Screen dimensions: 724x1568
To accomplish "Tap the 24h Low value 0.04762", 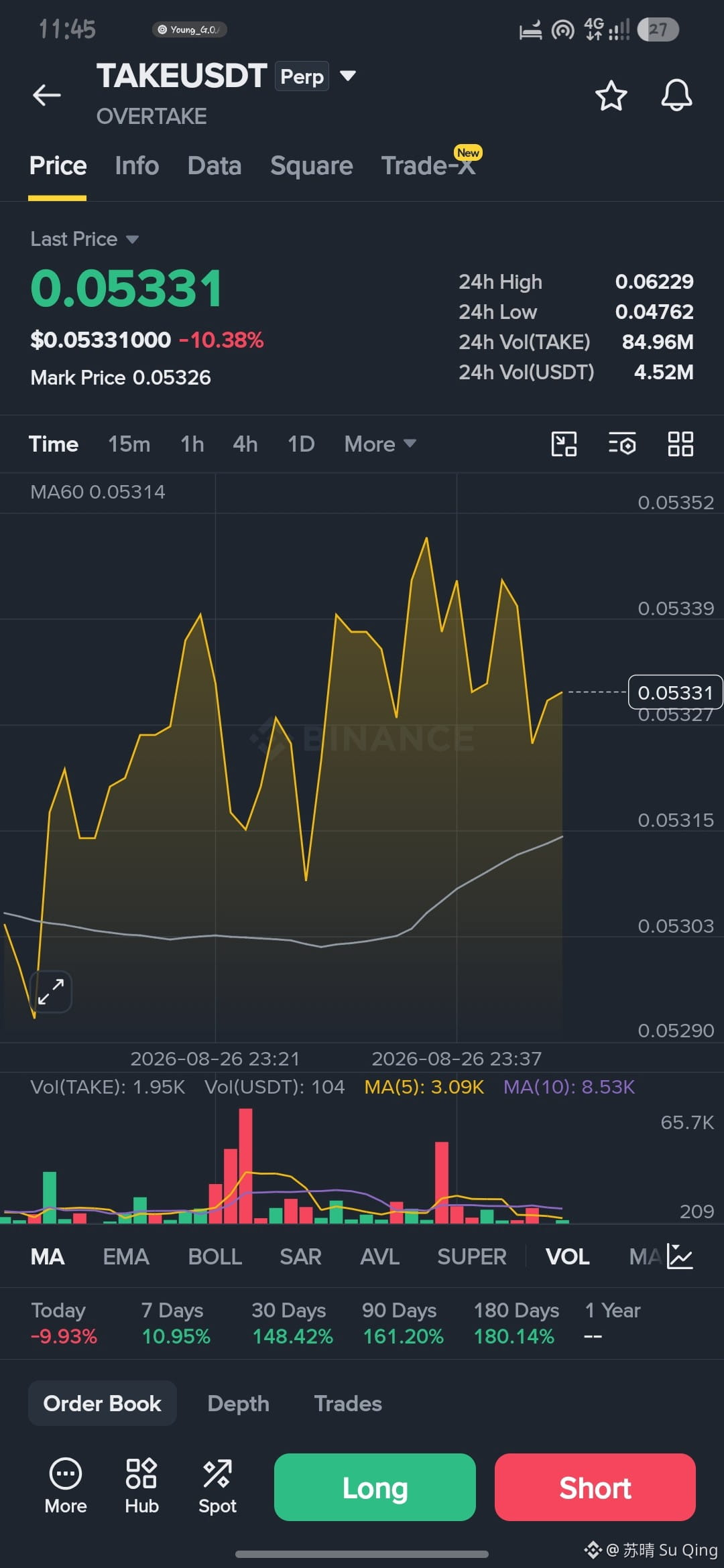I will click(x=654, y=312).
